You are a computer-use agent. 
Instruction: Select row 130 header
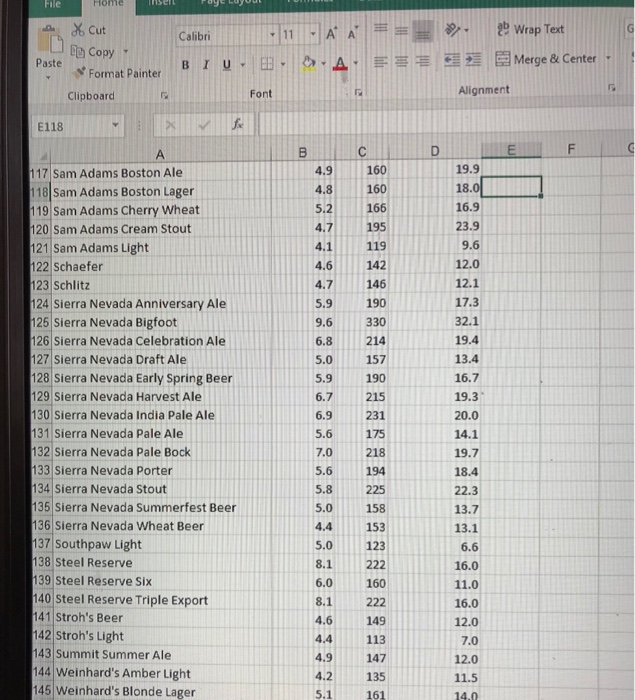[41, 415]
